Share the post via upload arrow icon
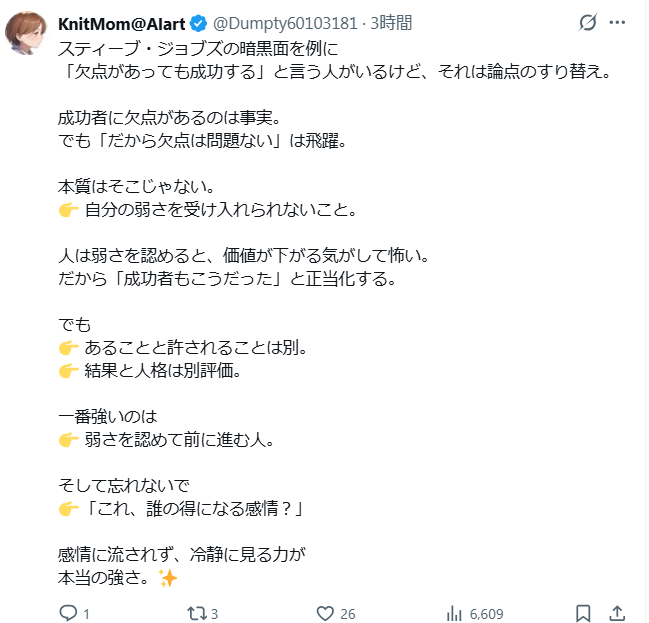This screenshot has height=623, width=649. [617, 613]
